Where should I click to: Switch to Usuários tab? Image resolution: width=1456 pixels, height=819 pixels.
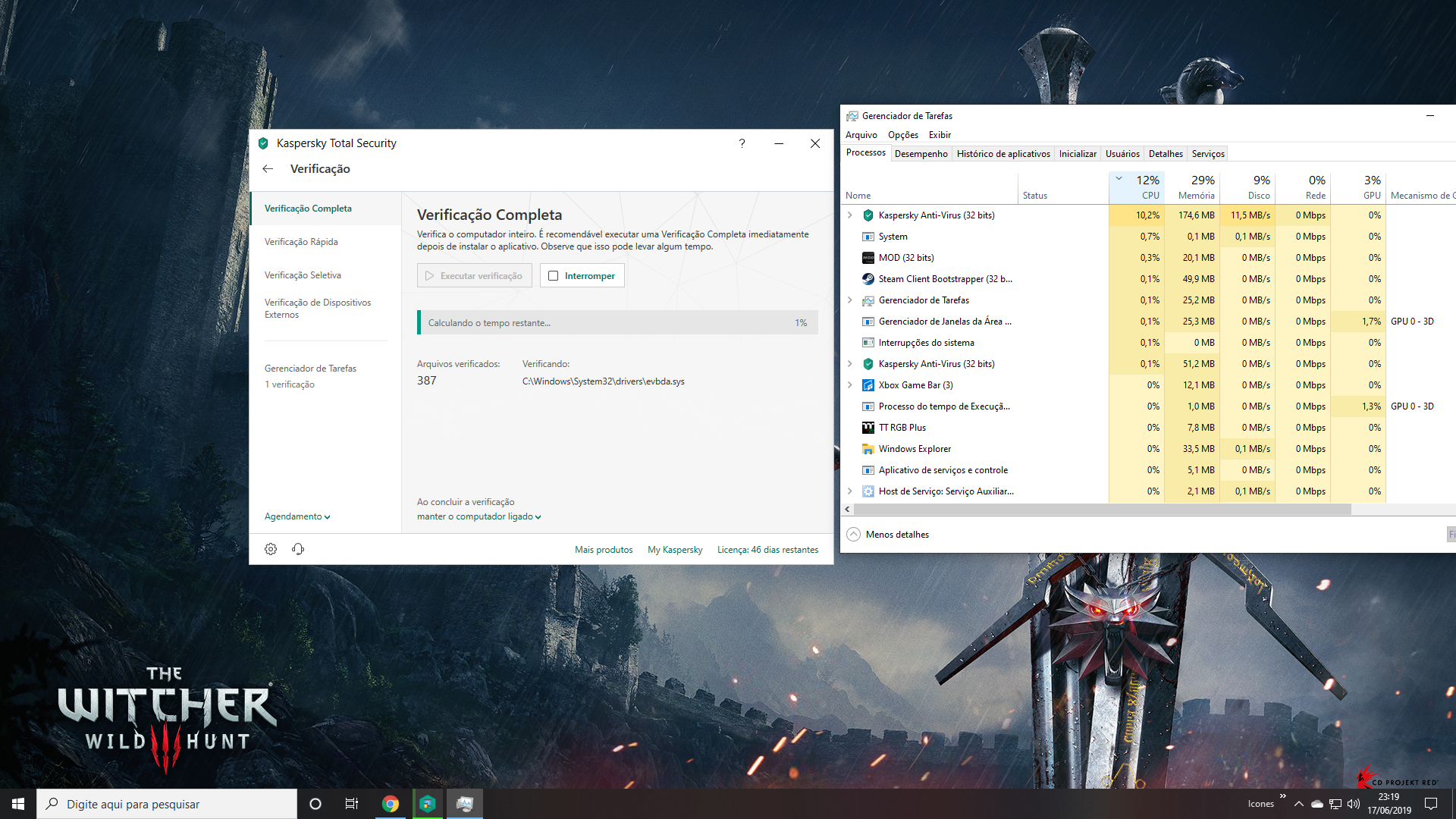1122,154
